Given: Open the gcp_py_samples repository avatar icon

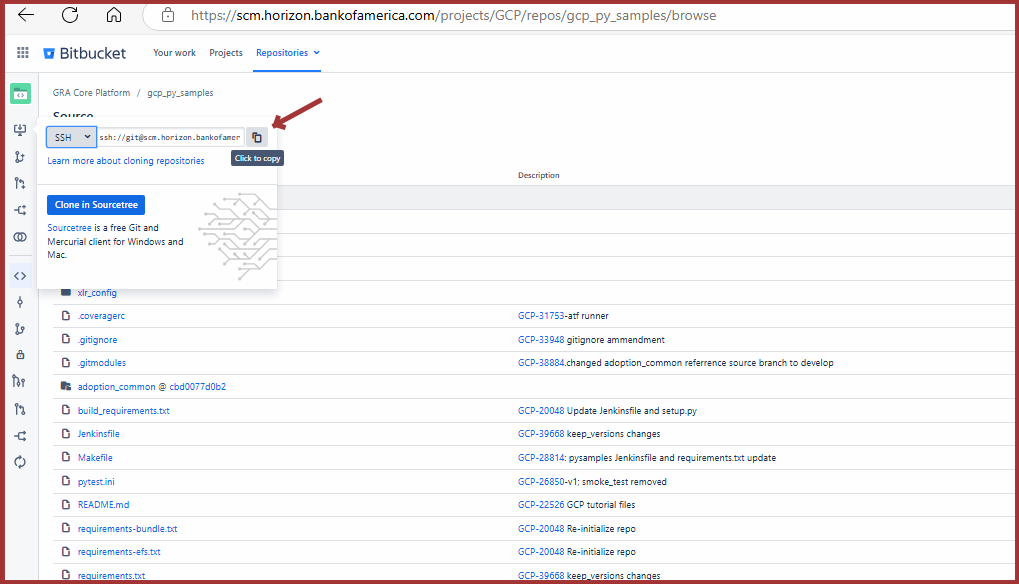Looking at the screenshot, I should tap(20, 94).
